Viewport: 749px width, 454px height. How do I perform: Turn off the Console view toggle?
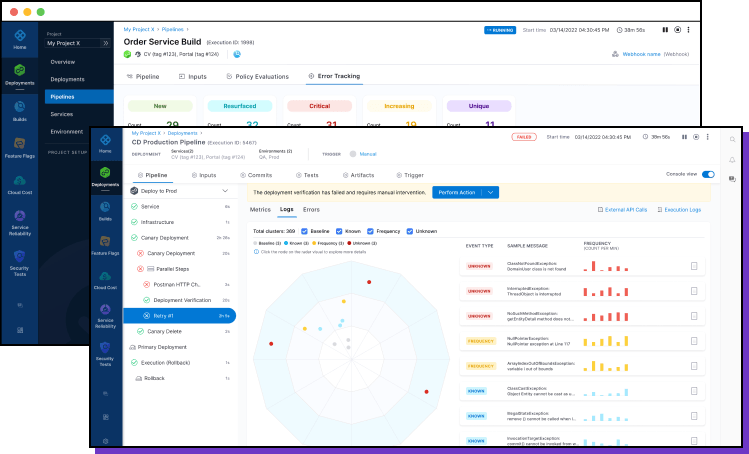coord(708,174)
